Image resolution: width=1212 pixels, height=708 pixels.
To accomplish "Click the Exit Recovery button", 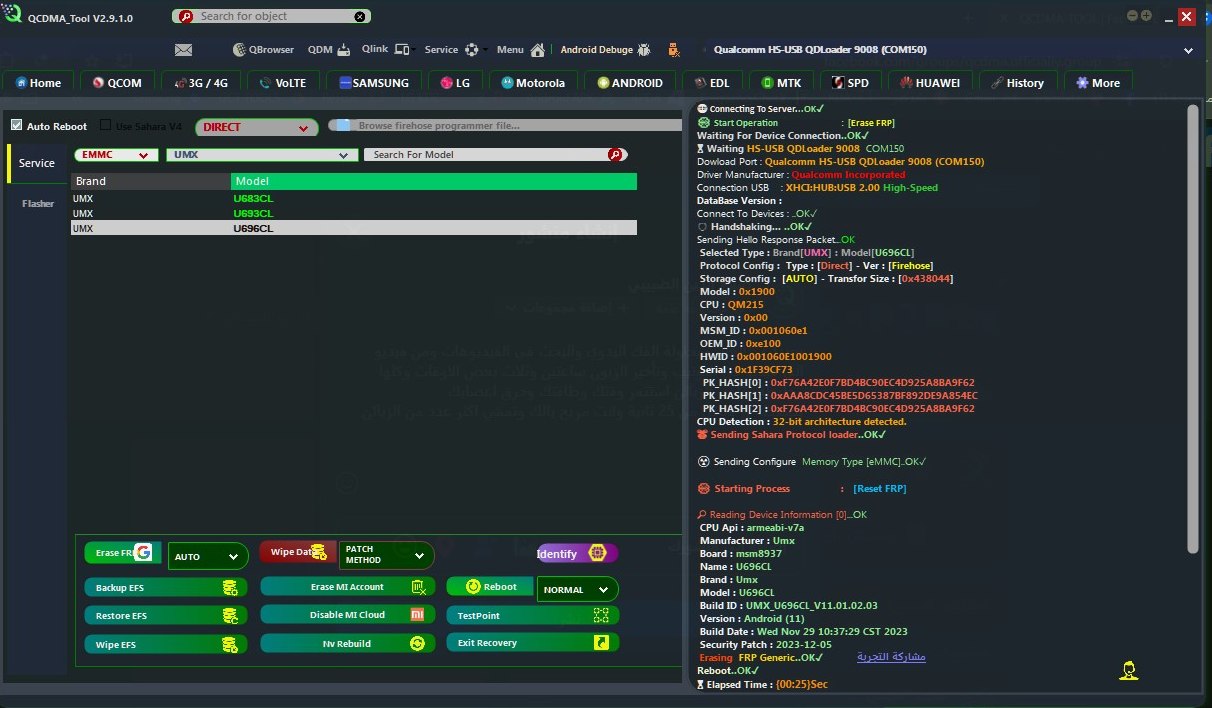I will pos(532,642).
